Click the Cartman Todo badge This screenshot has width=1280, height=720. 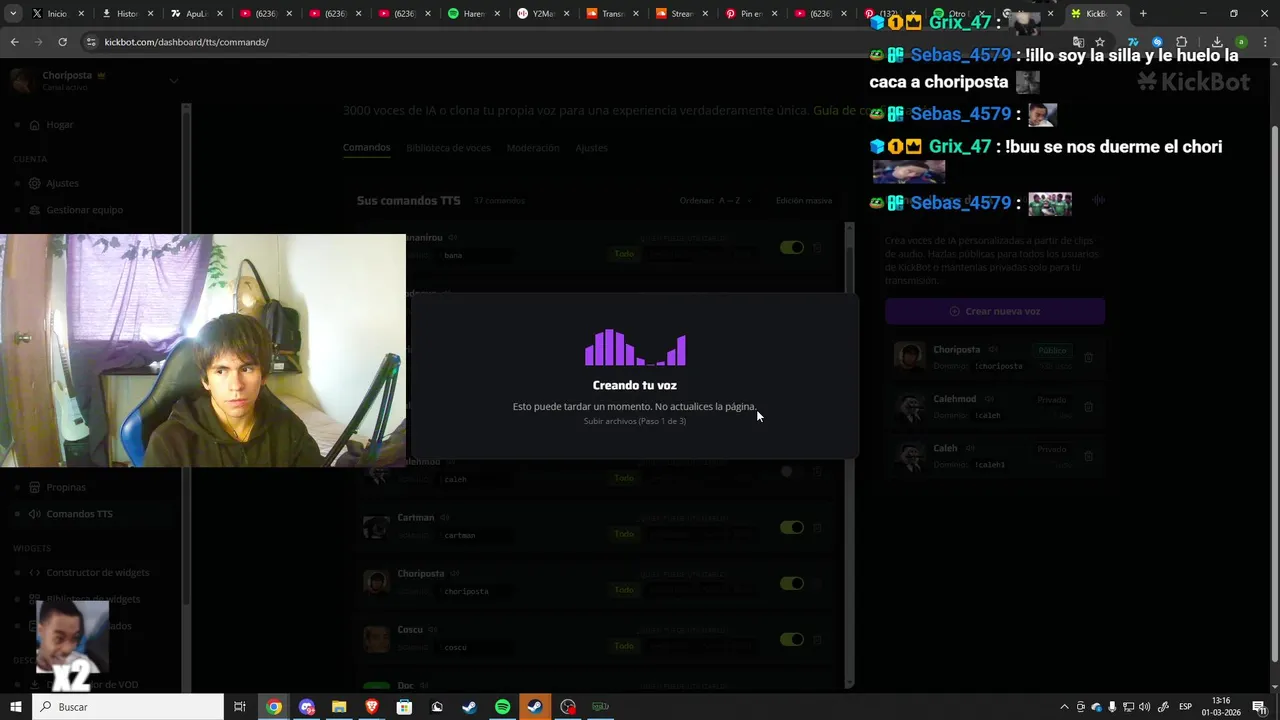[x=624, y=534]
